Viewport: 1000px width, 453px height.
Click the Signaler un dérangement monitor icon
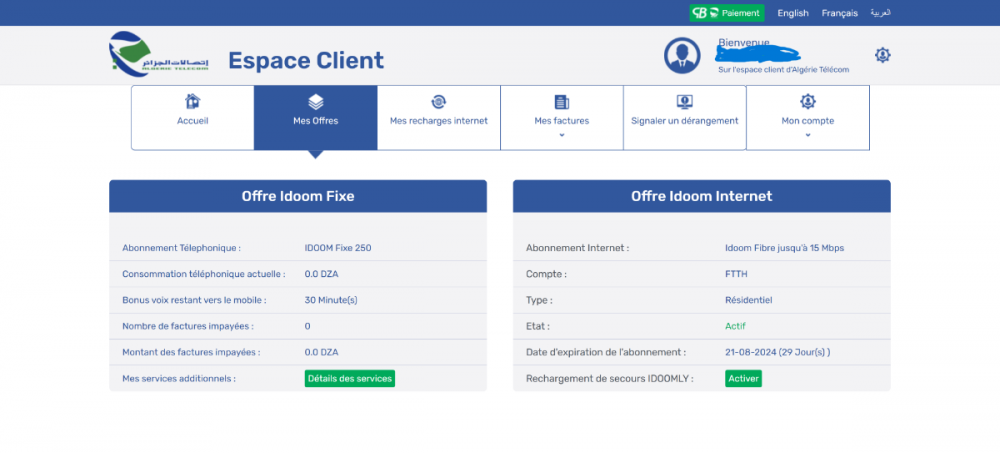pos(684,102)
